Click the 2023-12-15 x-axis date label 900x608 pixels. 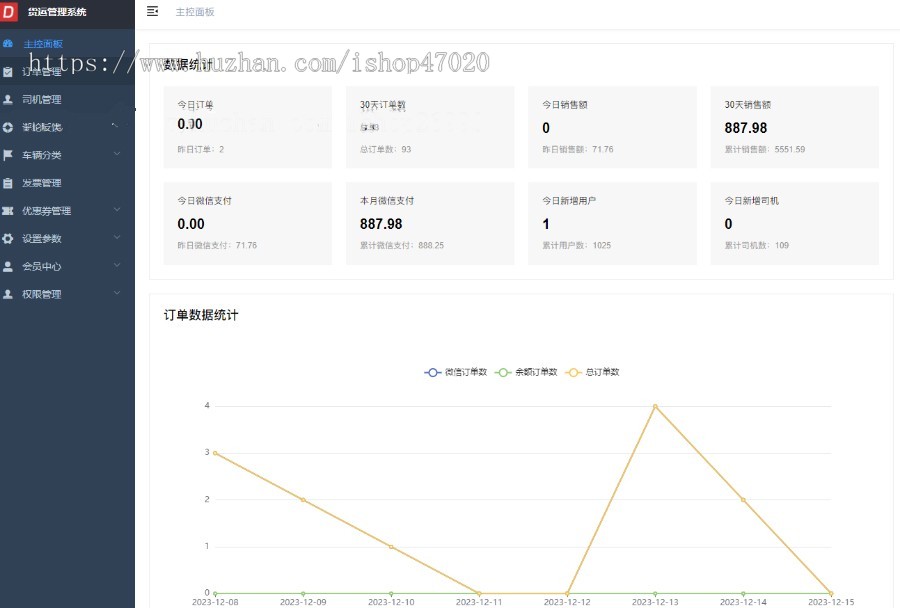[831, 602]
